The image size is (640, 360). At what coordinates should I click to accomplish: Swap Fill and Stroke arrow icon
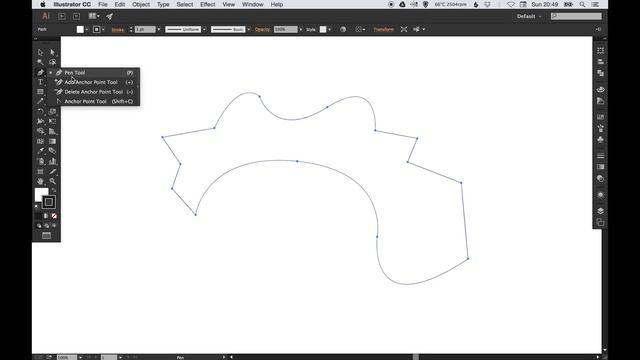pyautogui.click(x=53, y=190)
